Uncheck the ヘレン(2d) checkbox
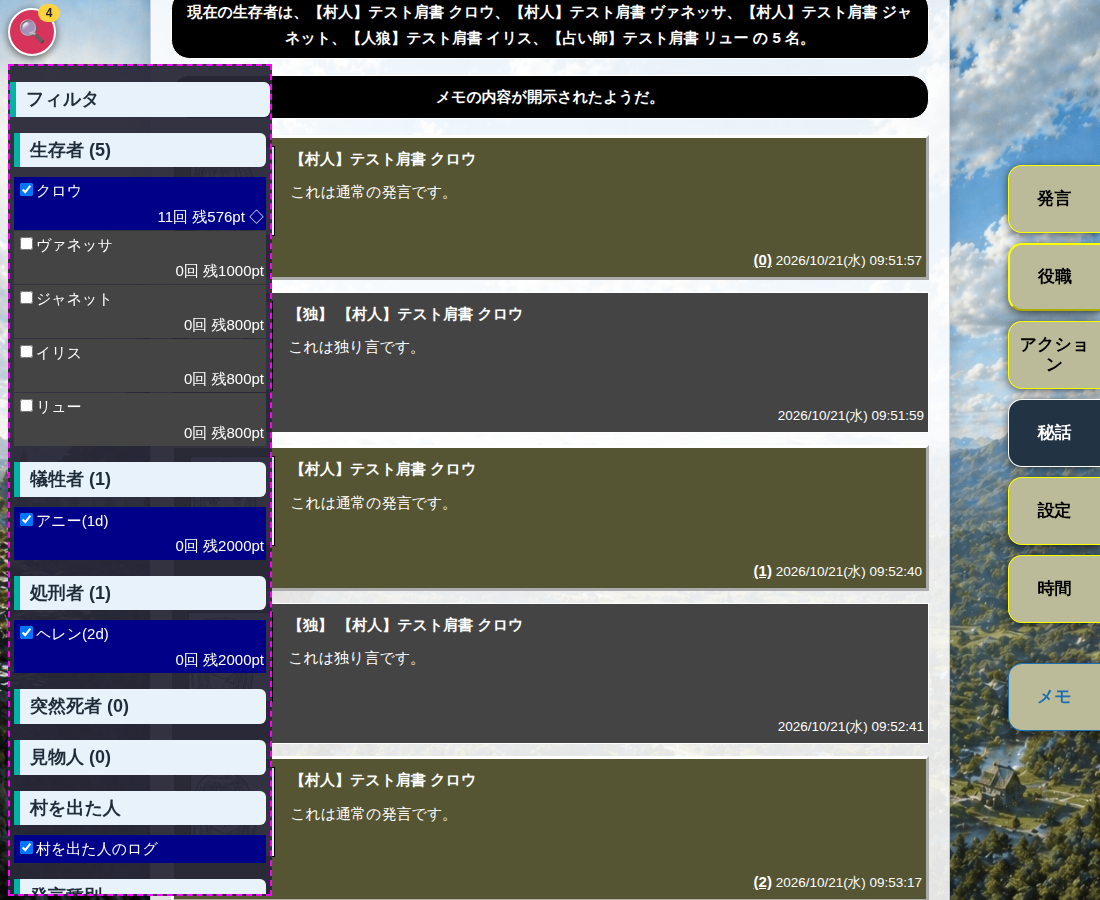This screenshot has height=900, width=1100. pyautogui.click(x=27, y=633)
